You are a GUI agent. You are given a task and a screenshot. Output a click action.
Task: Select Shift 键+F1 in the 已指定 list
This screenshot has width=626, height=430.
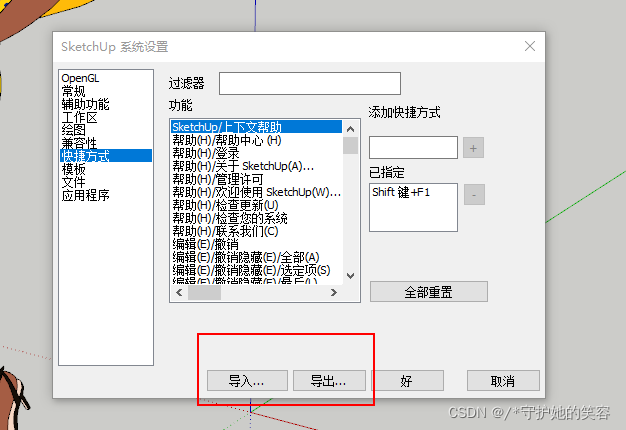pyautogui.click(x=401, y=192)
